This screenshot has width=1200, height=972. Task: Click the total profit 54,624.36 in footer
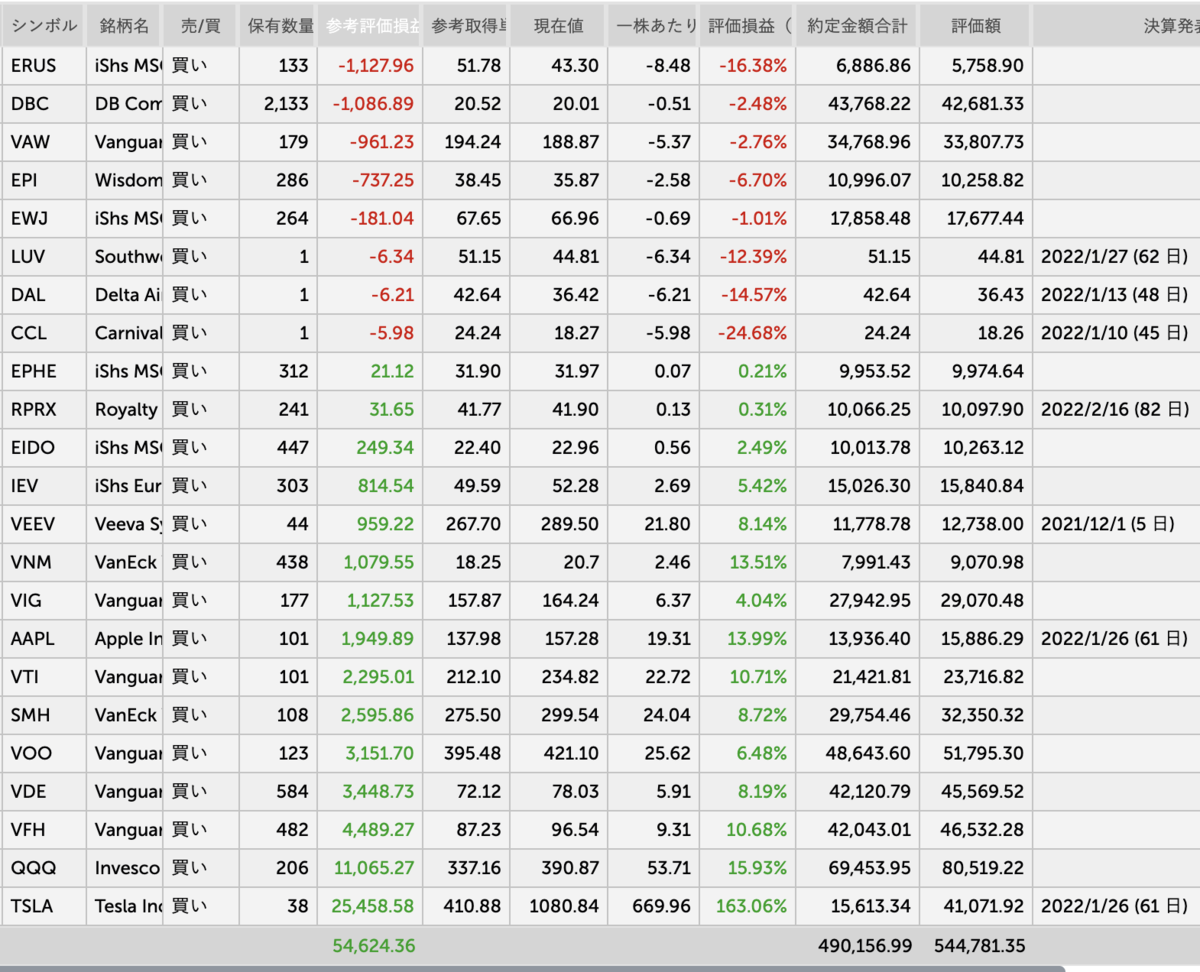374,945
